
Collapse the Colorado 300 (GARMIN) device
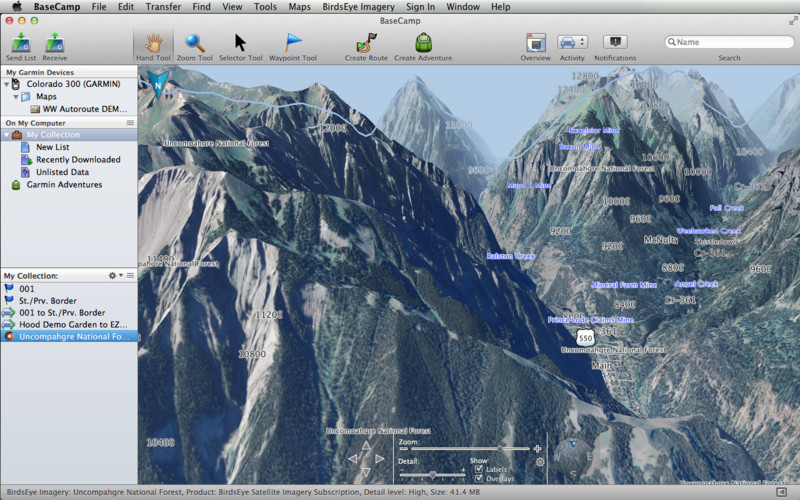[7, 84]
